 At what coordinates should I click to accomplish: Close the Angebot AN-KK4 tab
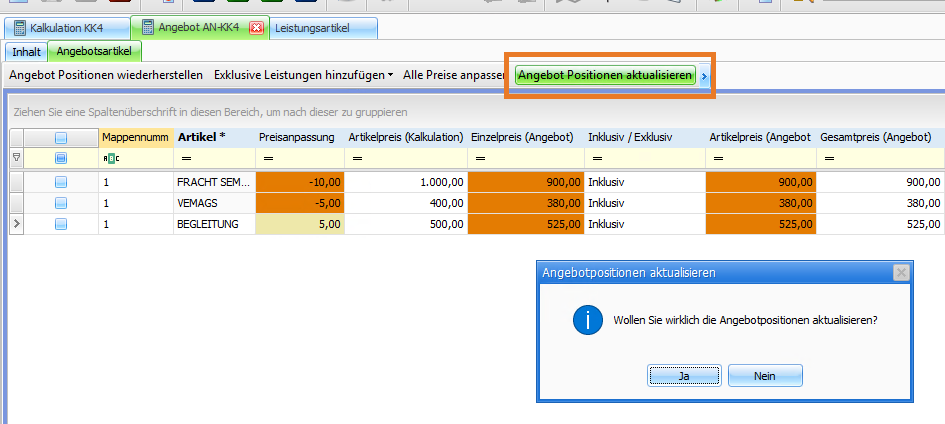255,28
